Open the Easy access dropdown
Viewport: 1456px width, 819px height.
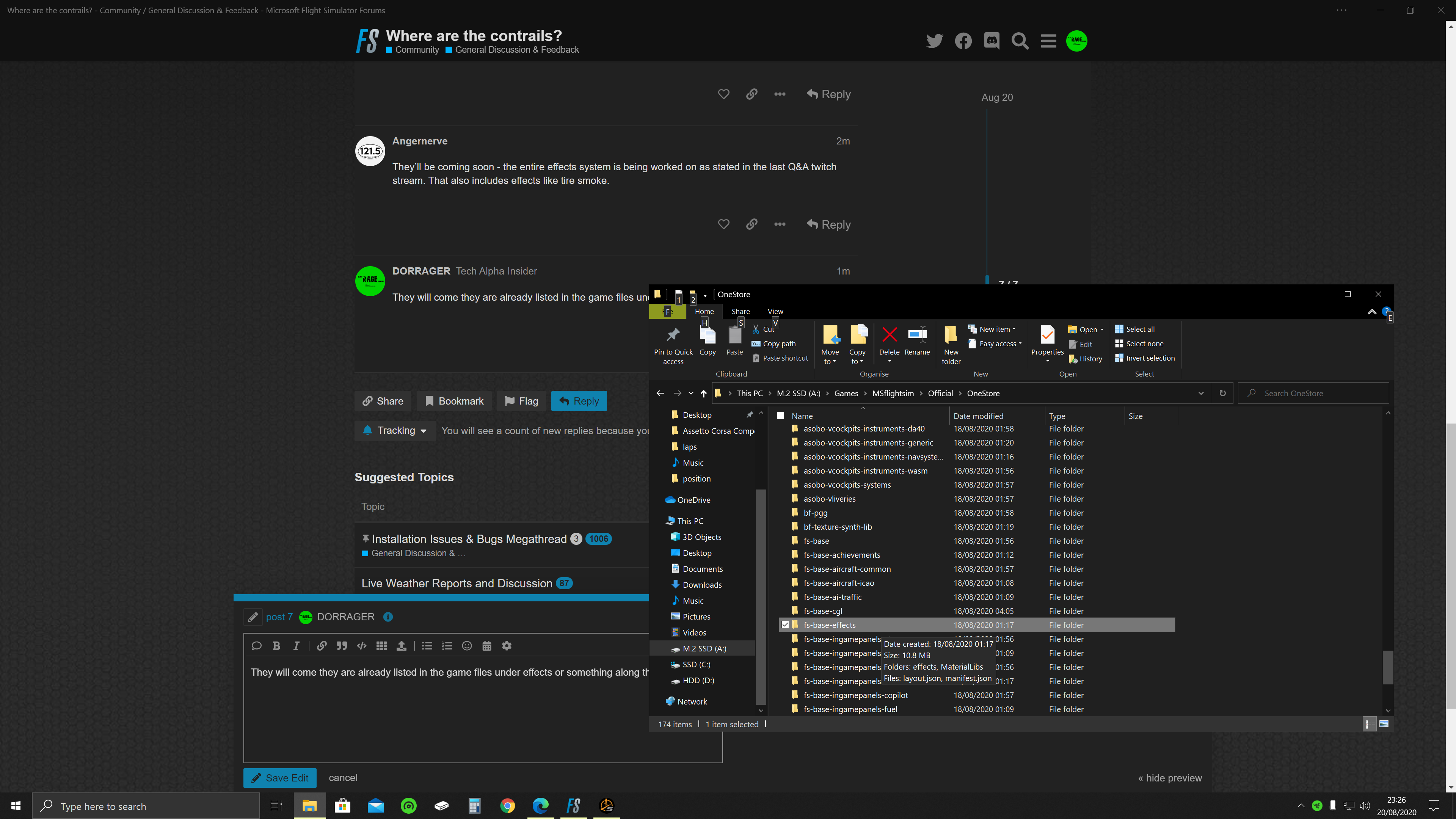(x=995, y=344)
